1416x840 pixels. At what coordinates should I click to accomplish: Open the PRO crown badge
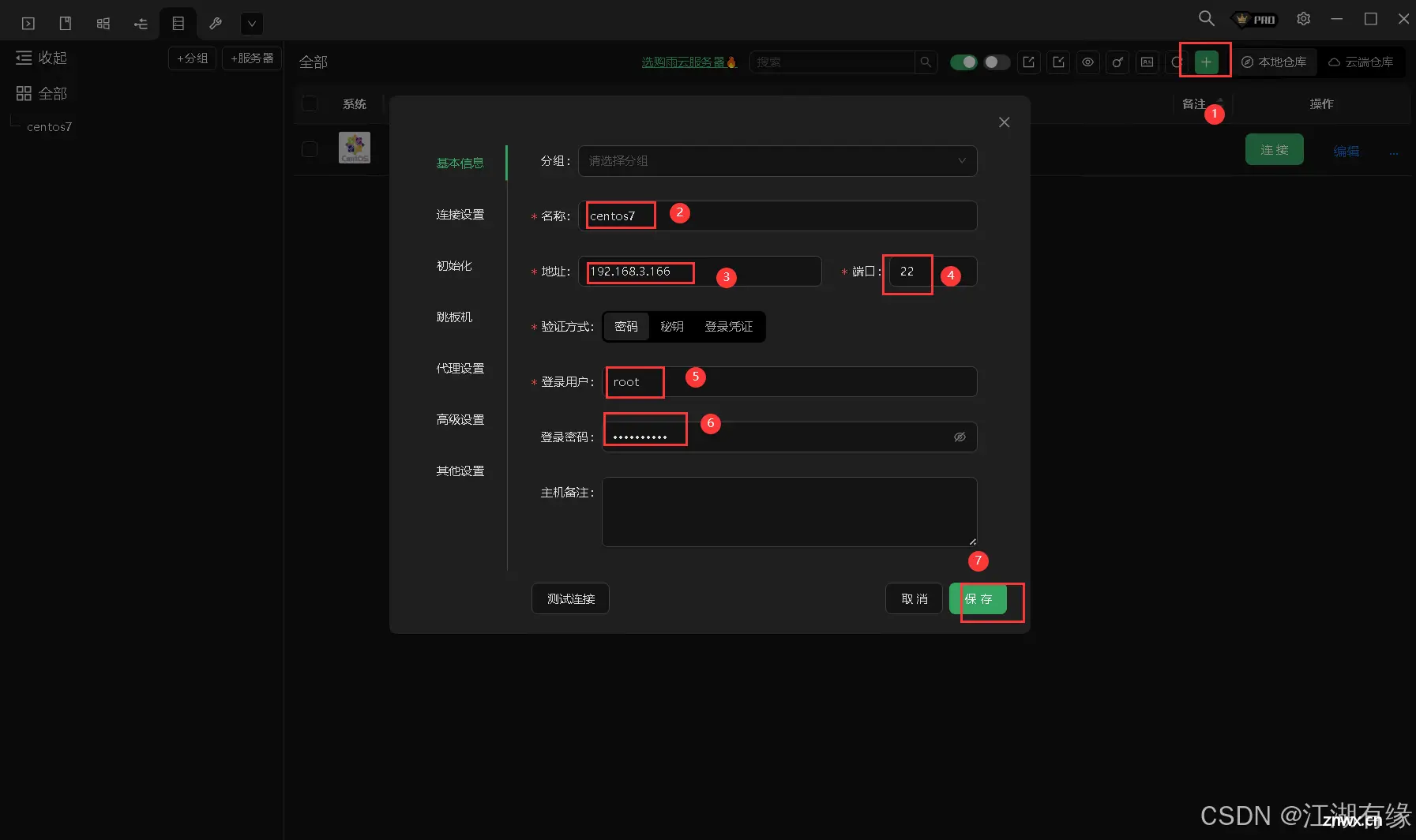[1256, 19]
